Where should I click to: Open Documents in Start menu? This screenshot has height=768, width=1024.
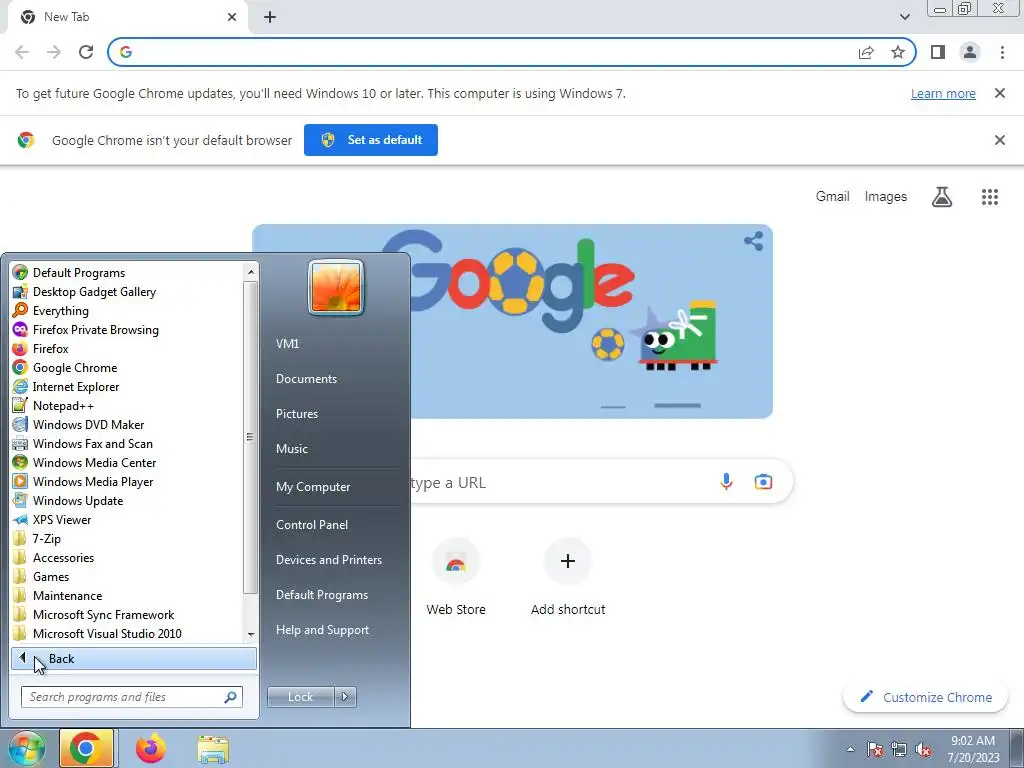(x=306, y=379)
